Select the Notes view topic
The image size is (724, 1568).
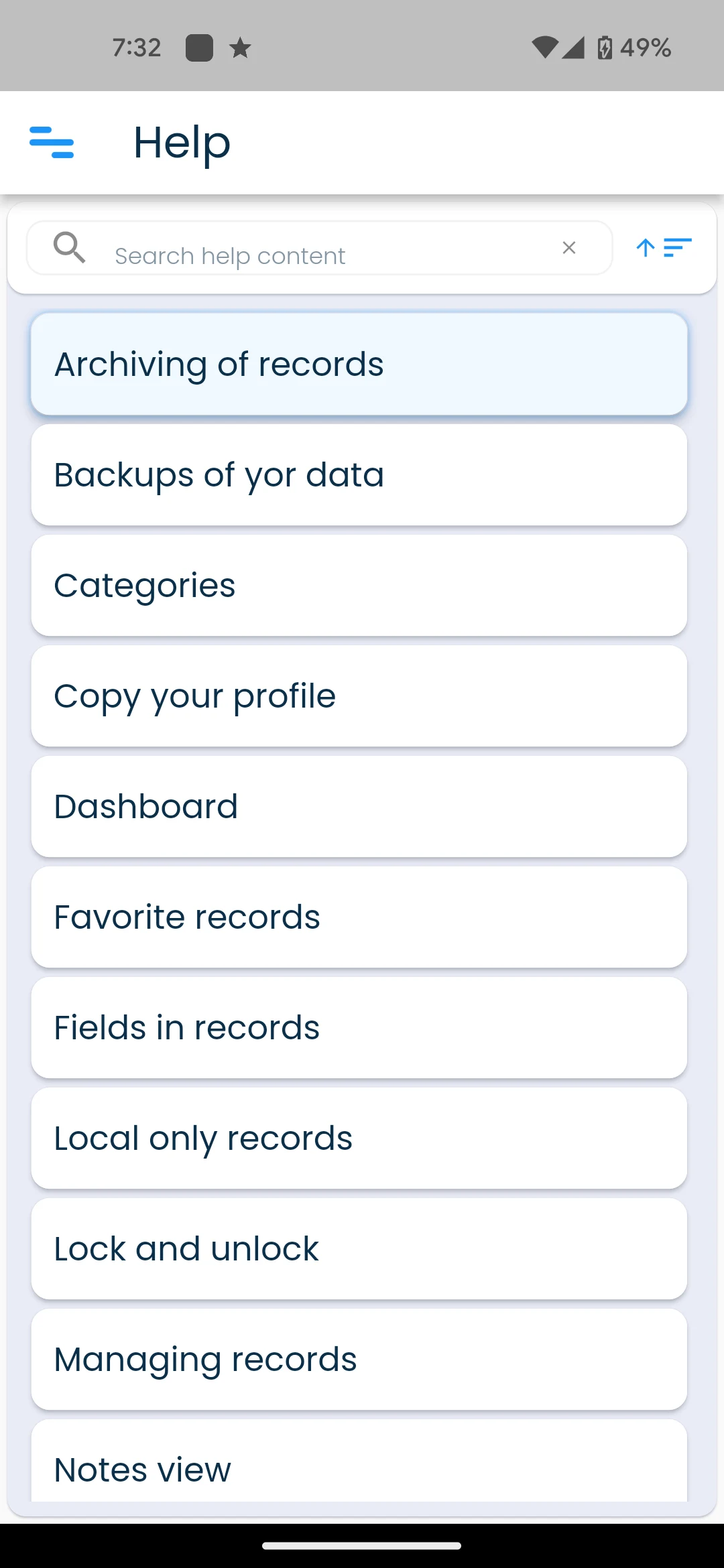(359, 1461)
